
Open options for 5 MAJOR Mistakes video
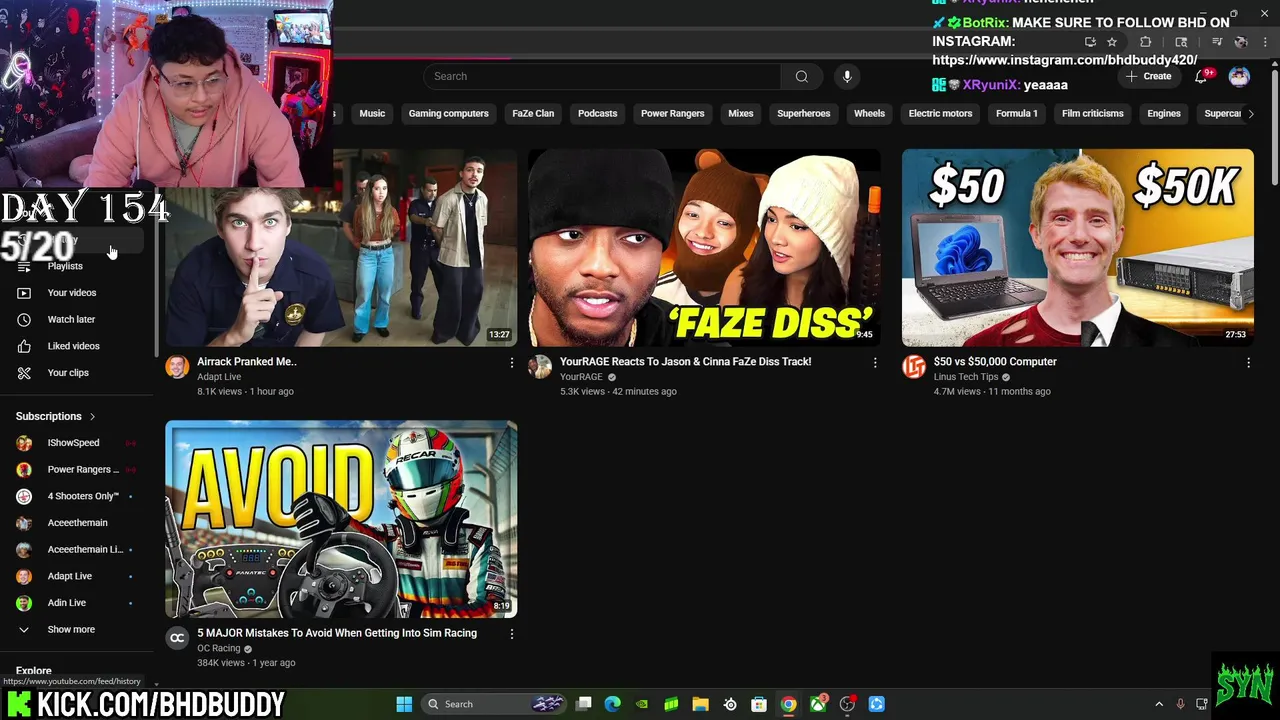coord(512,633)
